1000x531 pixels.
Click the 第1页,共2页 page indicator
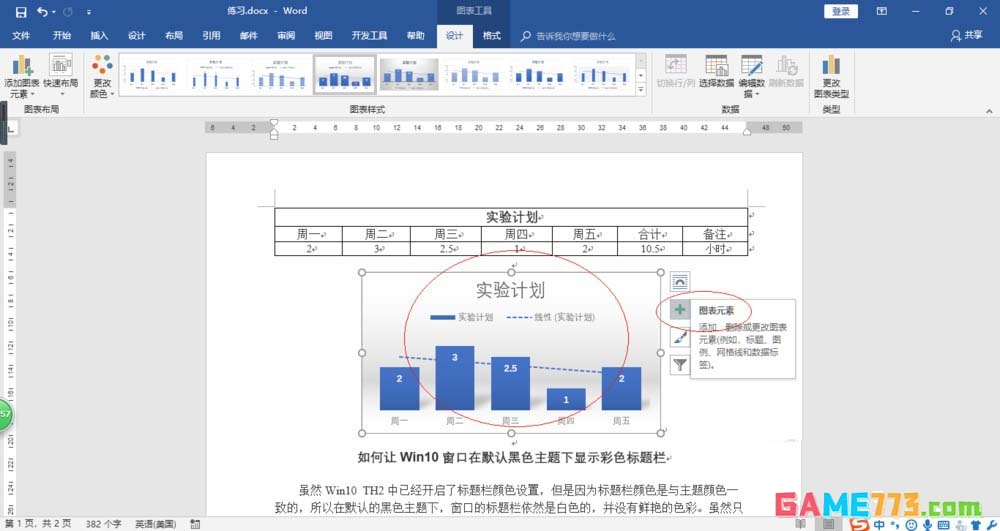point(38,524)
